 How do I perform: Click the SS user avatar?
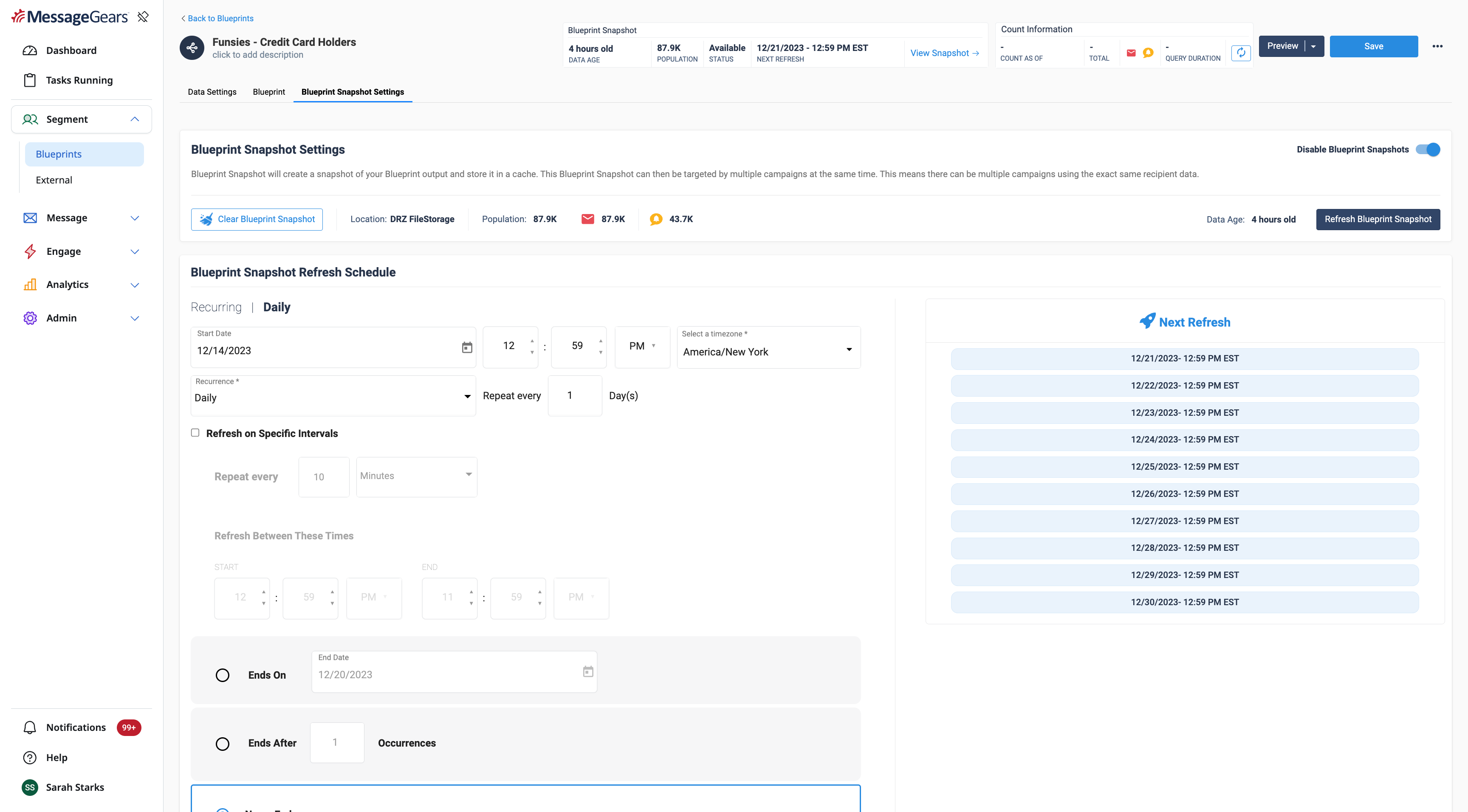pyautogui.click(x=30, y=787)
